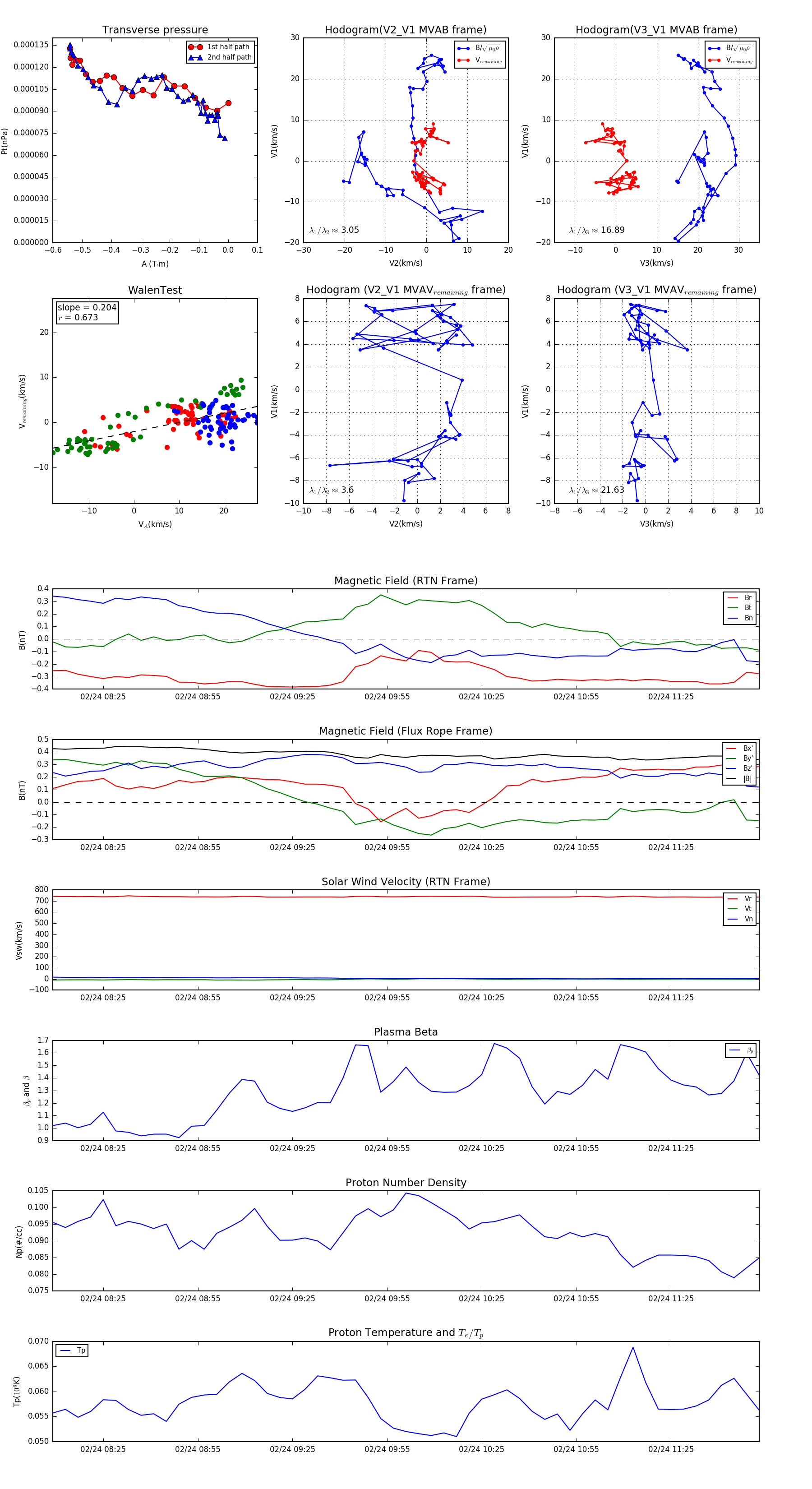
Task: Click 'Hodogram (V3_V1 MVAVremaining frame)' title
Action: pos(656,290)
